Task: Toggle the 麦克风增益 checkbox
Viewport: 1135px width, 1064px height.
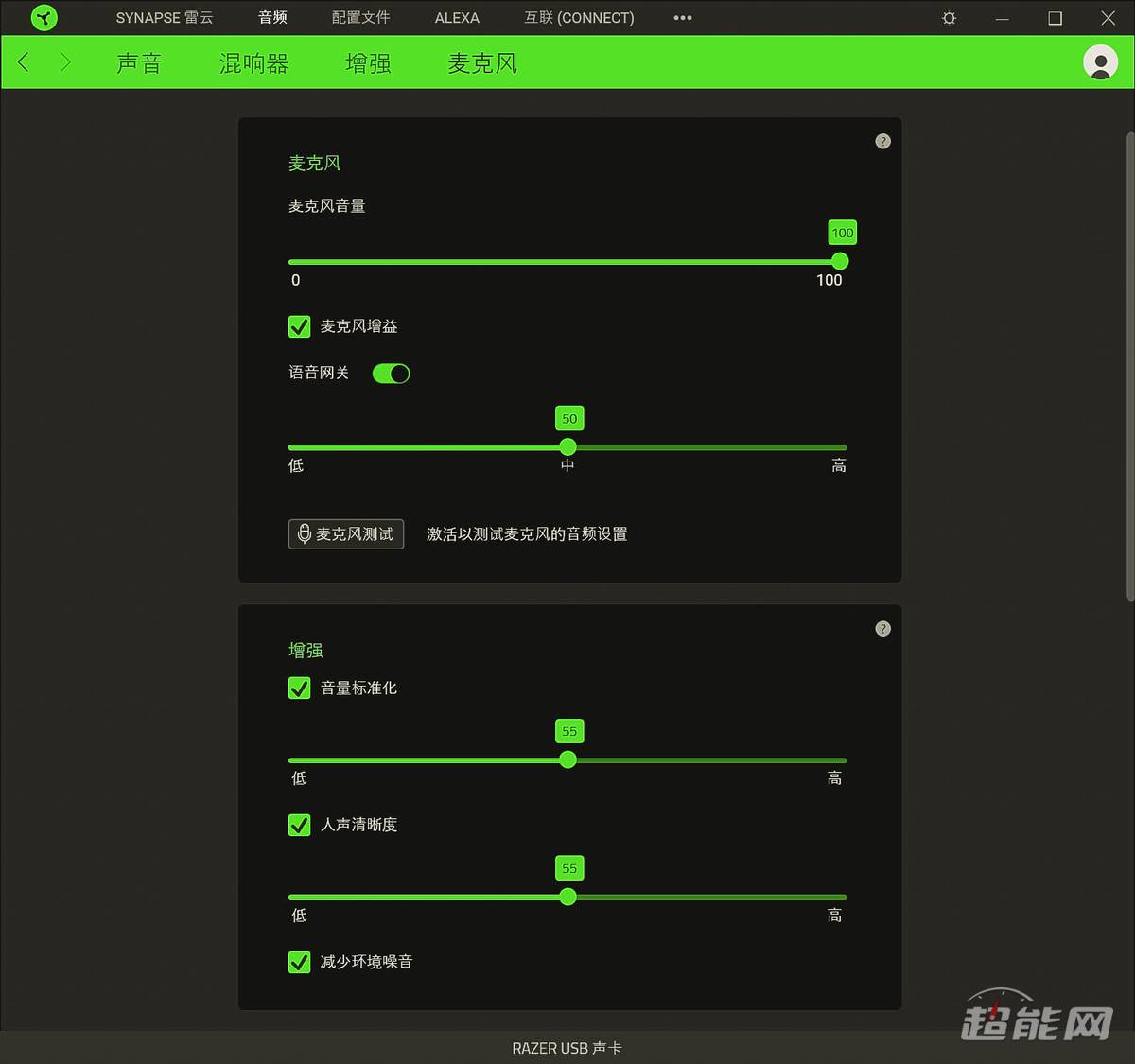Action: click(x=299, y=326)
